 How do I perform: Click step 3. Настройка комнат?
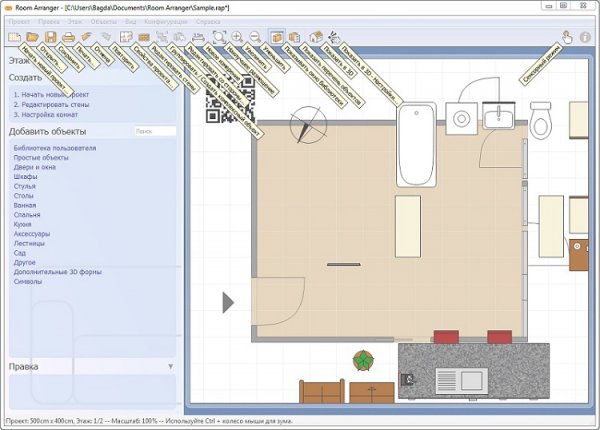point(46,114)
